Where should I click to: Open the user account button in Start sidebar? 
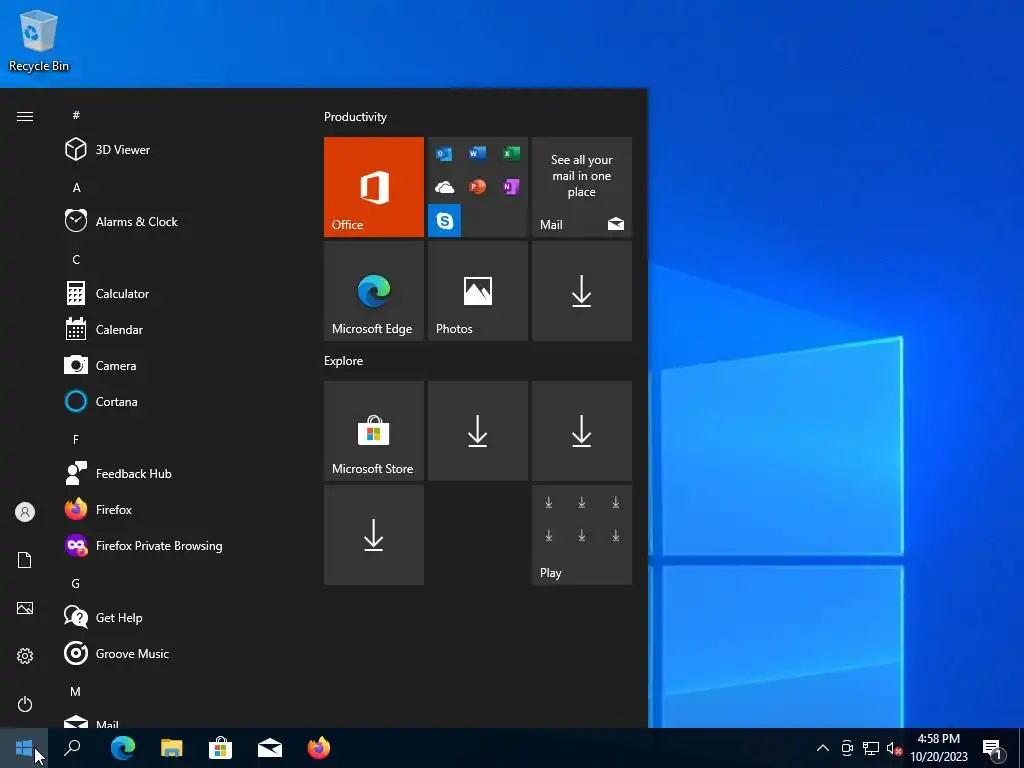[25, 512]
